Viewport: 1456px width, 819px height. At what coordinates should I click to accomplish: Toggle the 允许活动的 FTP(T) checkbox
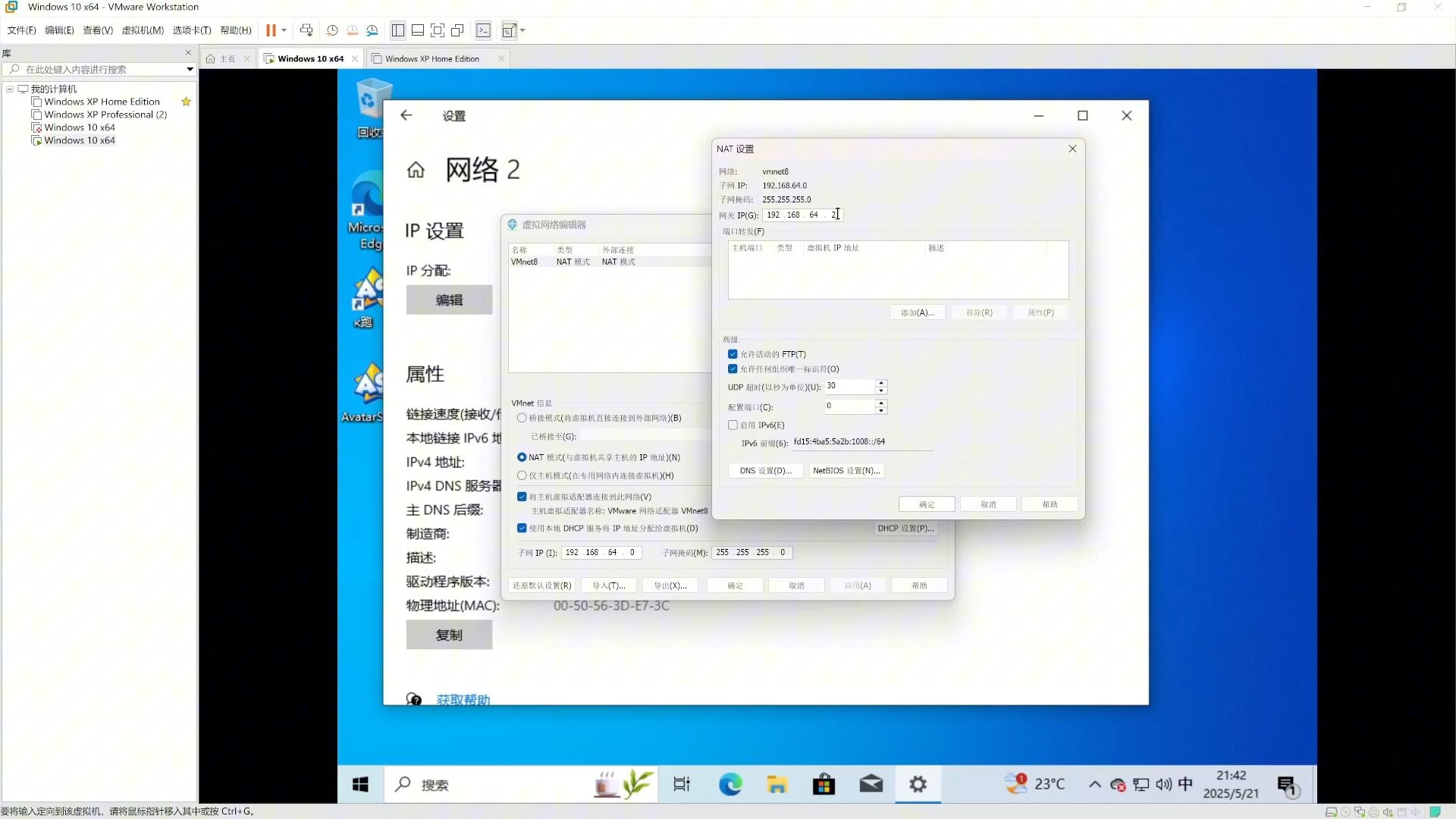(x=733, y=354)
